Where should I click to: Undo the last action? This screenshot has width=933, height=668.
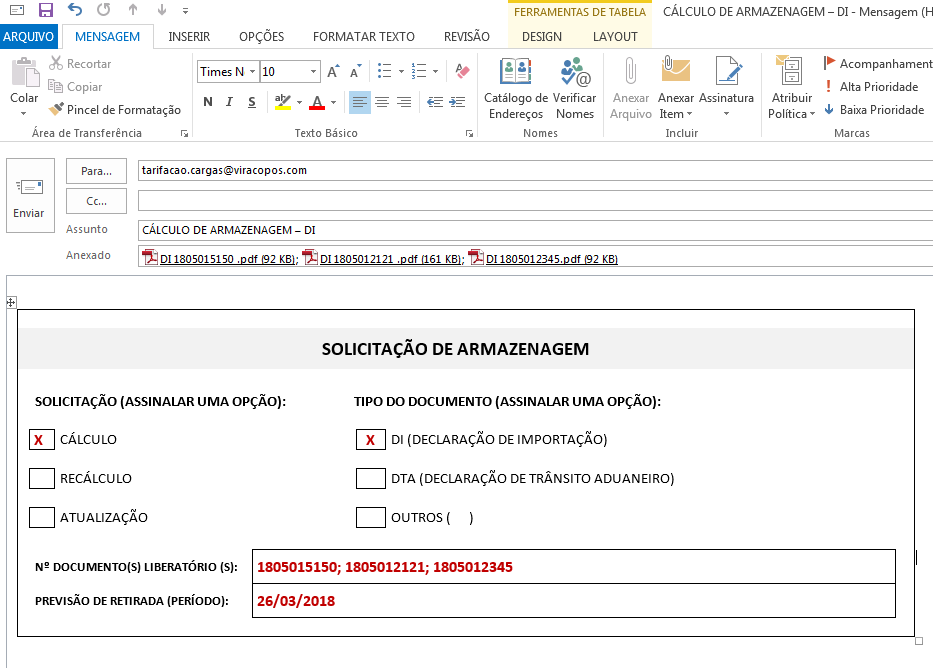(x=74, y=10)
